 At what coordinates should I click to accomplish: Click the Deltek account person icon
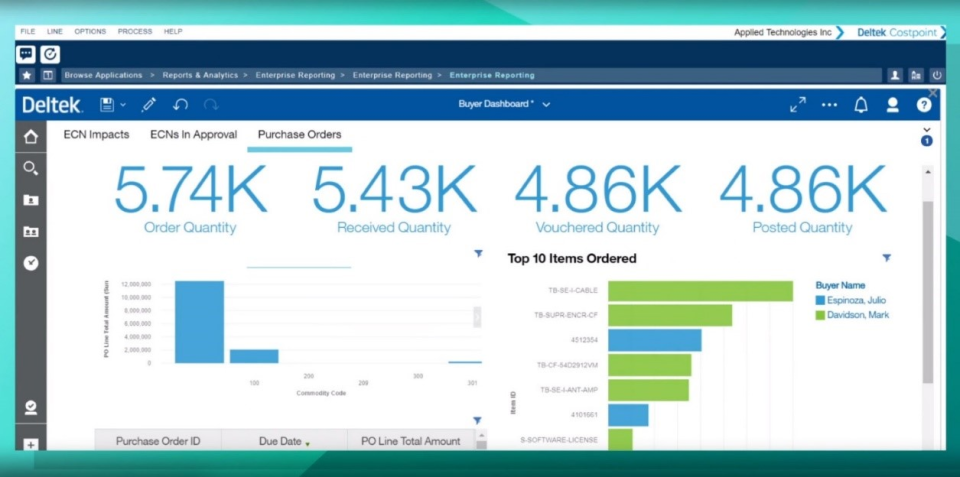pyautogui.click(x=893, y=105)
